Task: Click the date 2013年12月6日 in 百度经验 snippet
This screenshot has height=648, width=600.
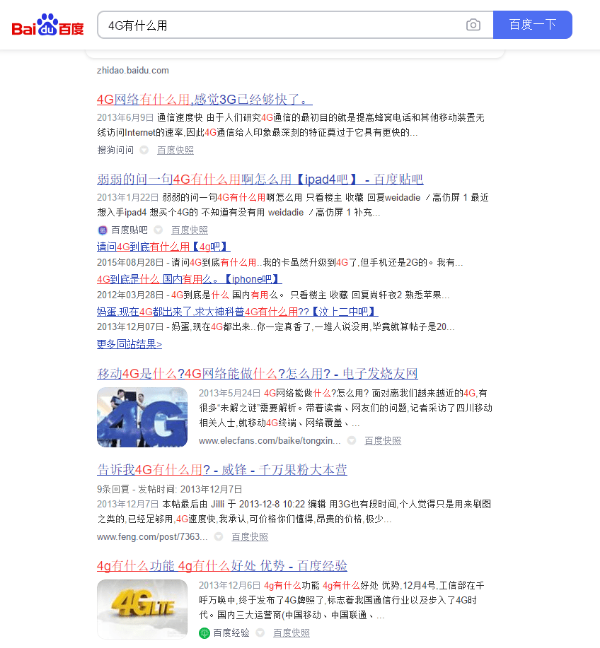Action: 230,586
